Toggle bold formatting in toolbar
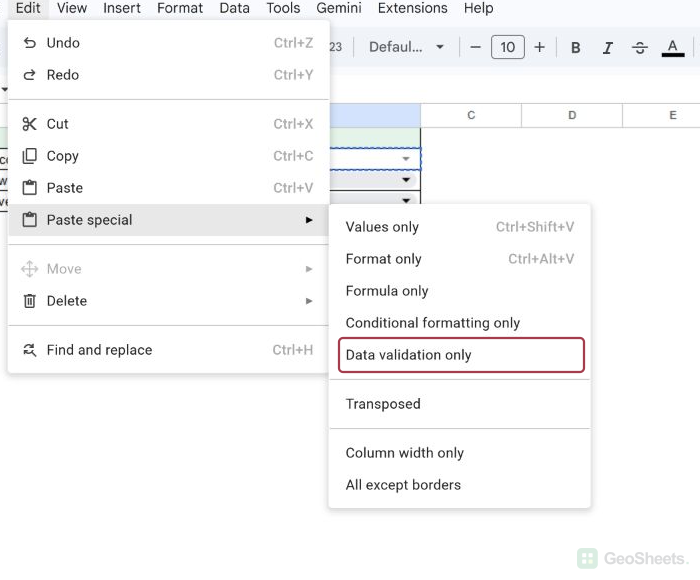The height and width of the screenshot is (580, 700). (575, 47)
